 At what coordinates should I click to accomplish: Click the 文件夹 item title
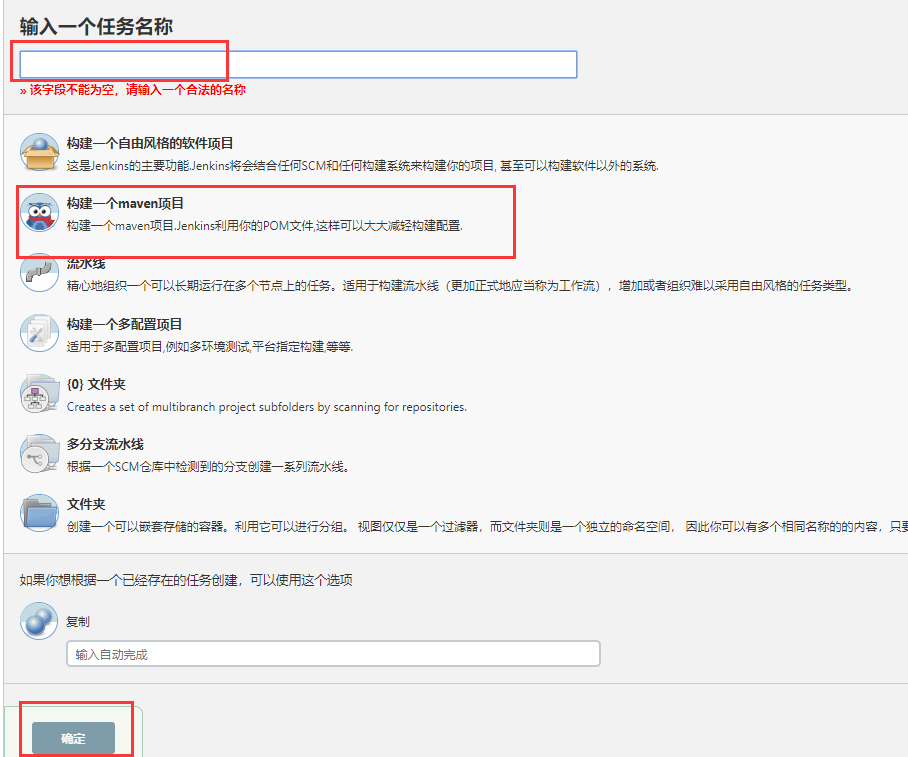(x=86, y=504)
